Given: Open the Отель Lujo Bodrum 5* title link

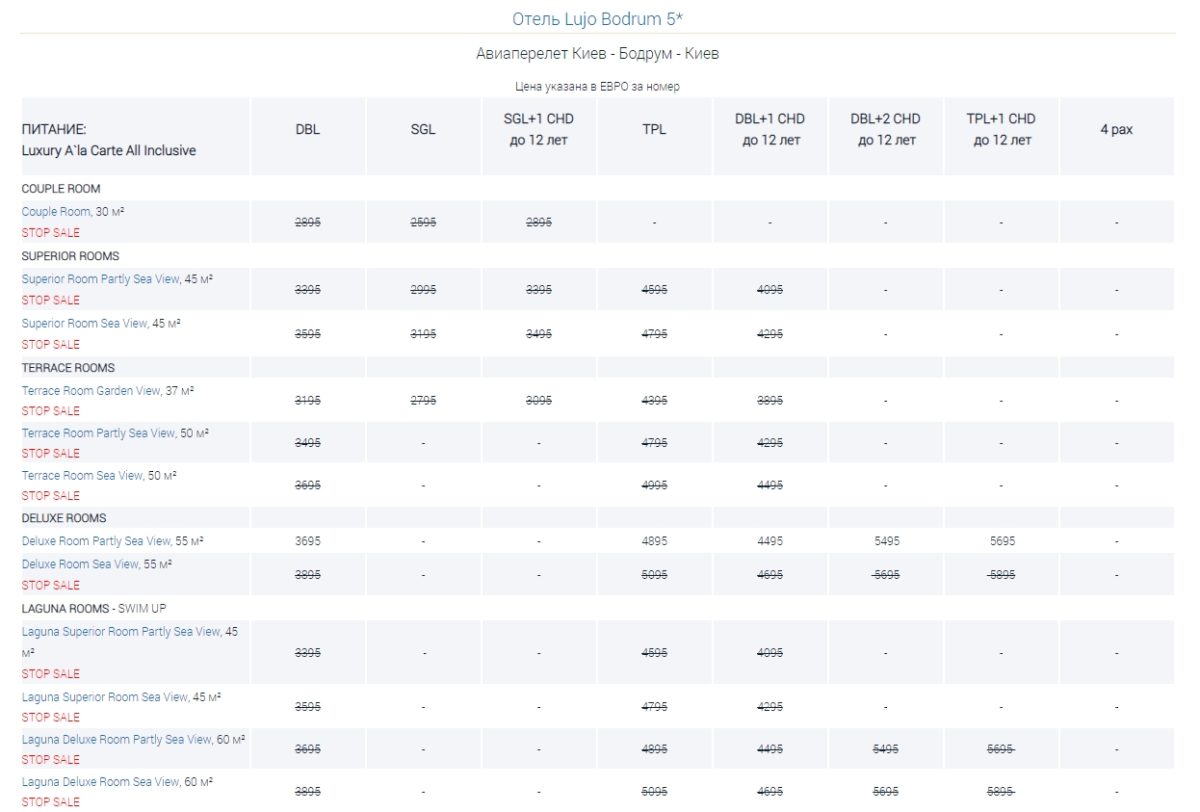Looking at the screenshot, I should pyautogui.click(x=597, y=19).
